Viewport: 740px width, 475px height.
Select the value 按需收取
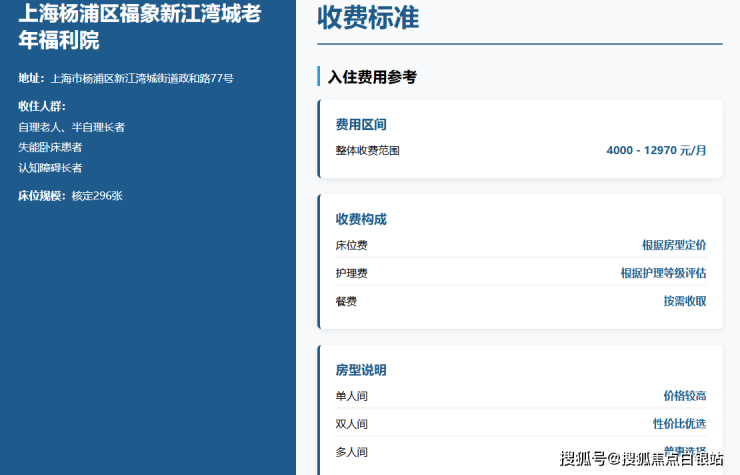click(x=685, y=301)
